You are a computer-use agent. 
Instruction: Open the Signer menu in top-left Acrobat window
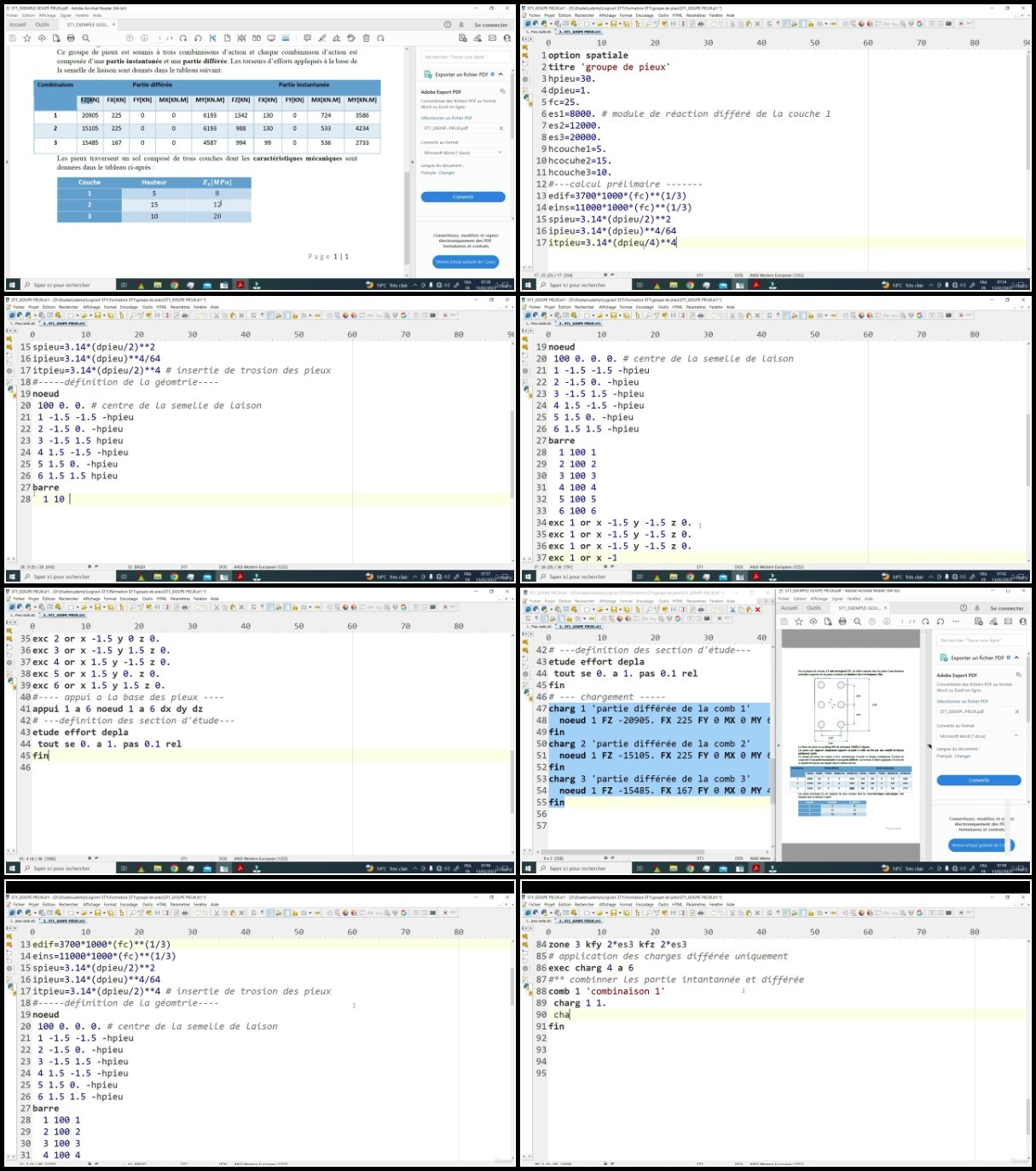tap(66, 15)
